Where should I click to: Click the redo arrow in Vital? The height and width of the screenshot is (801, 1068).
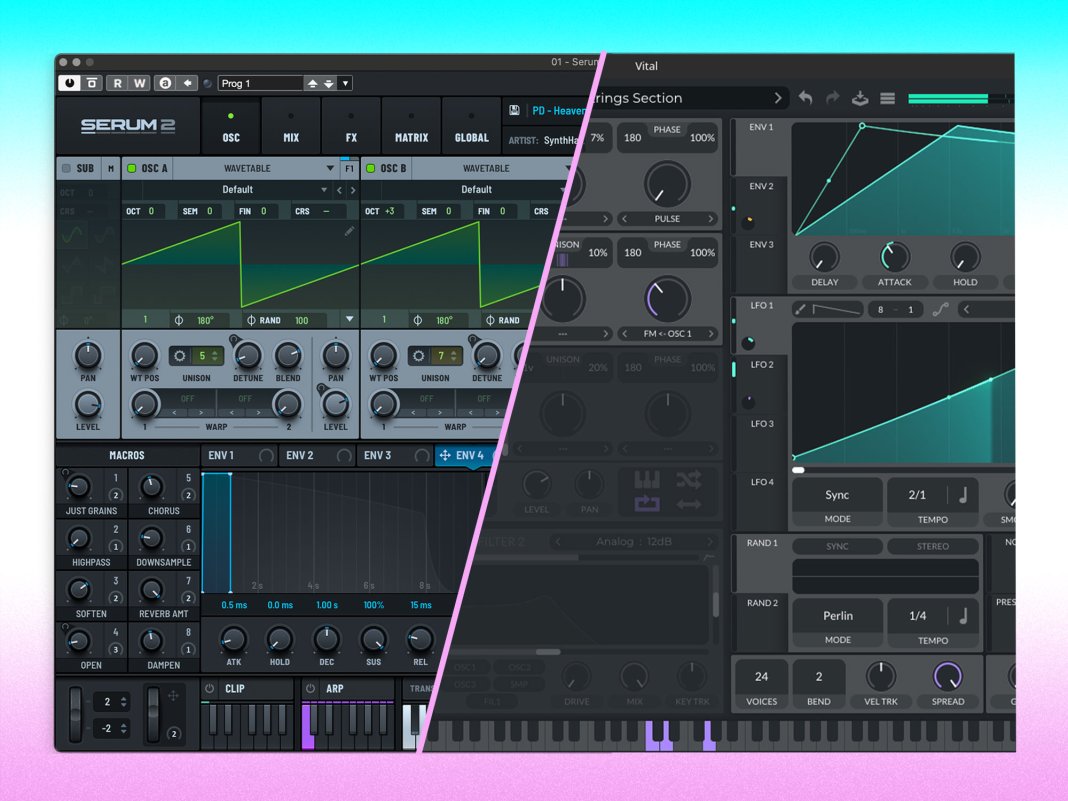pos(832,98)
